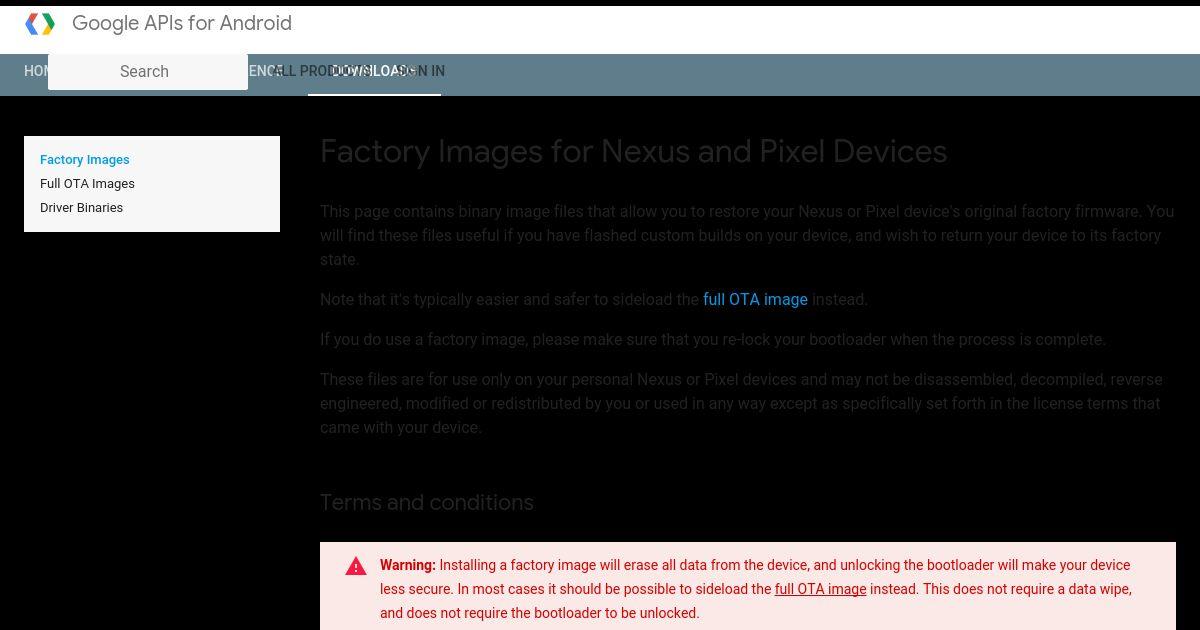Open Driver Binaries in the sidebar
This screenshot has width=1200, height=630.
point(81,207)
